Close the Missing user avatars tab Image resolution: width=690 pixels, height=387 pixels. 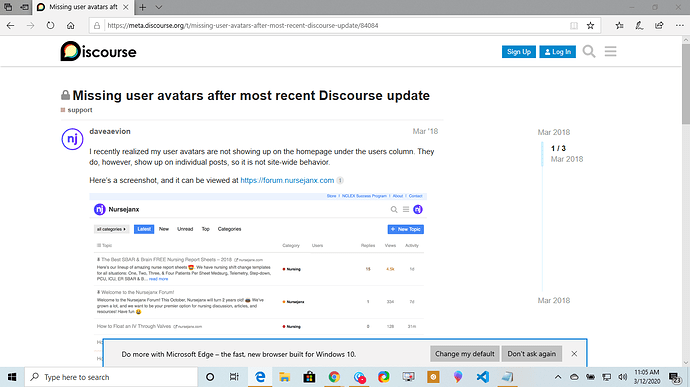[126, 7]
